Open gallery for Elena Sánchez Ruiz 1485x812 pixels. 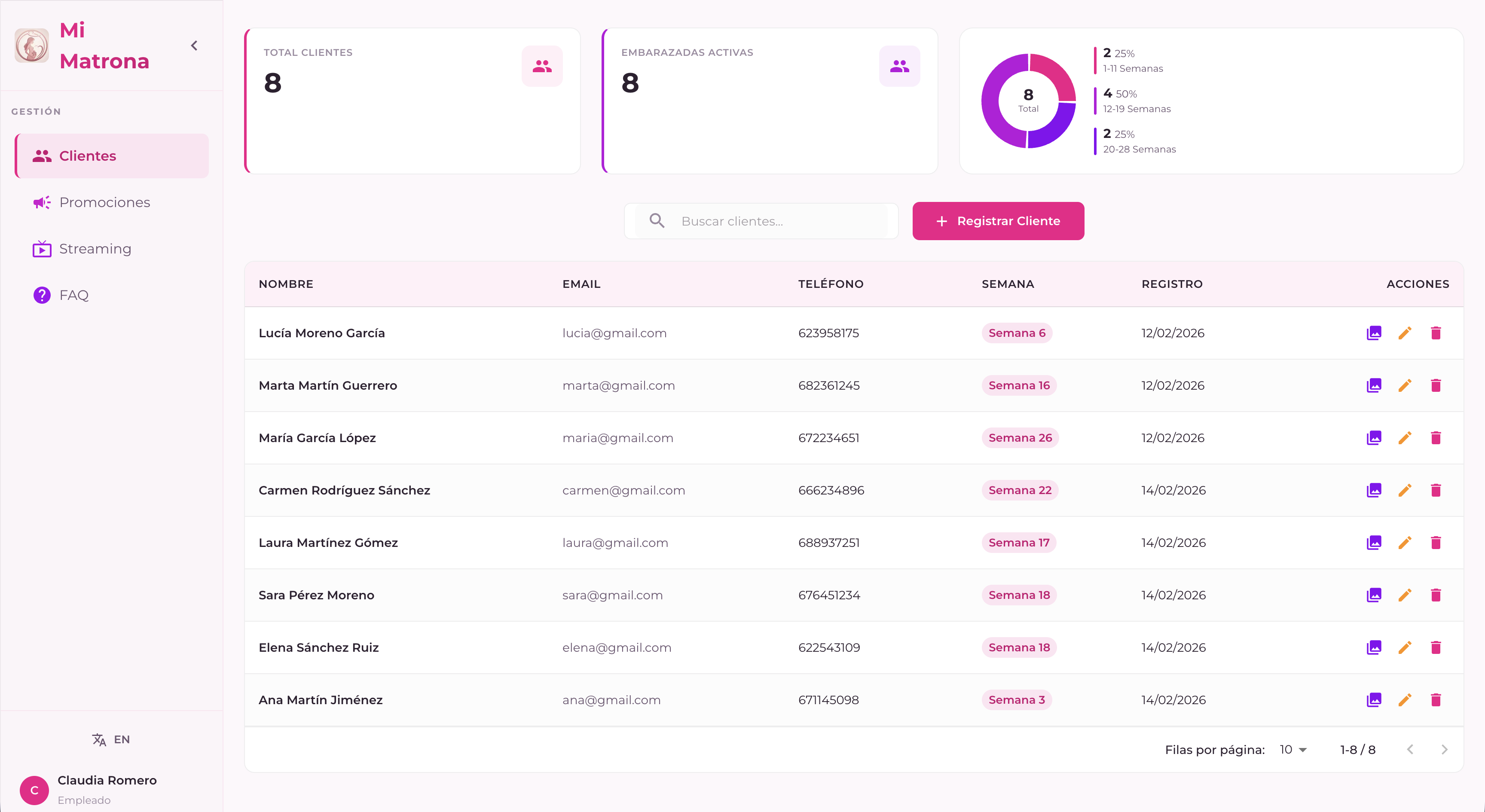(1374, 647)
